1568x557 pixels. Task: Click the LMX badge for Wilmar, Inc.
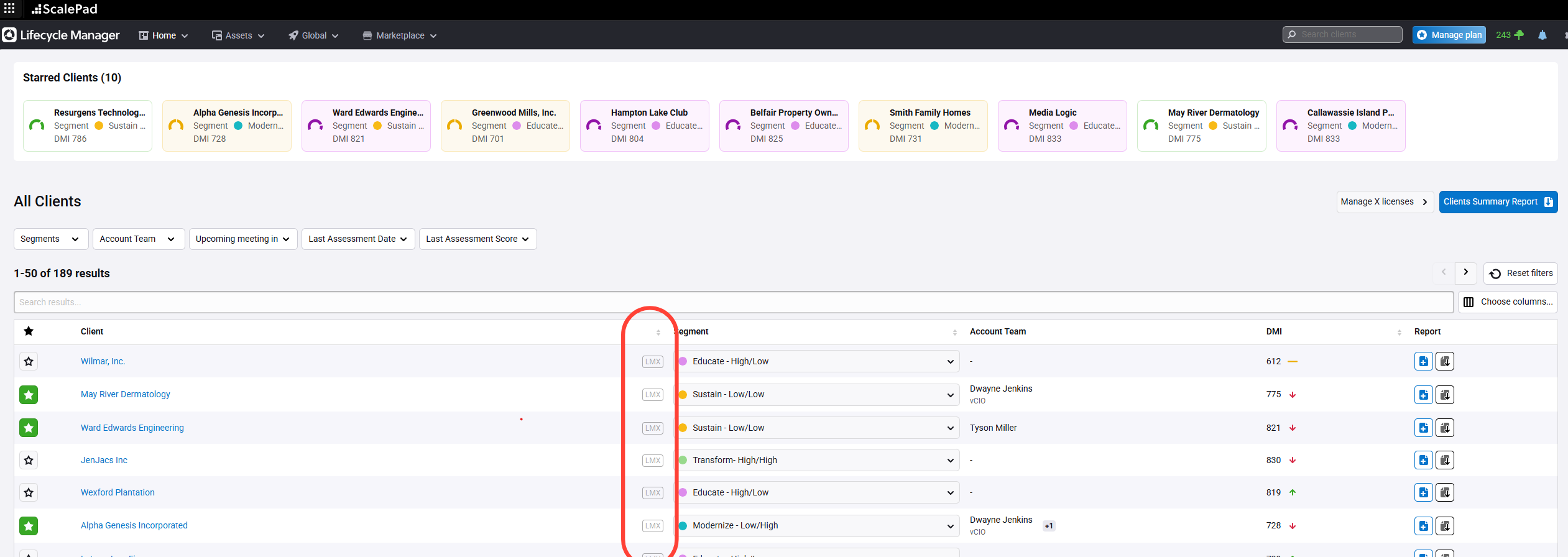pos(652,362)
